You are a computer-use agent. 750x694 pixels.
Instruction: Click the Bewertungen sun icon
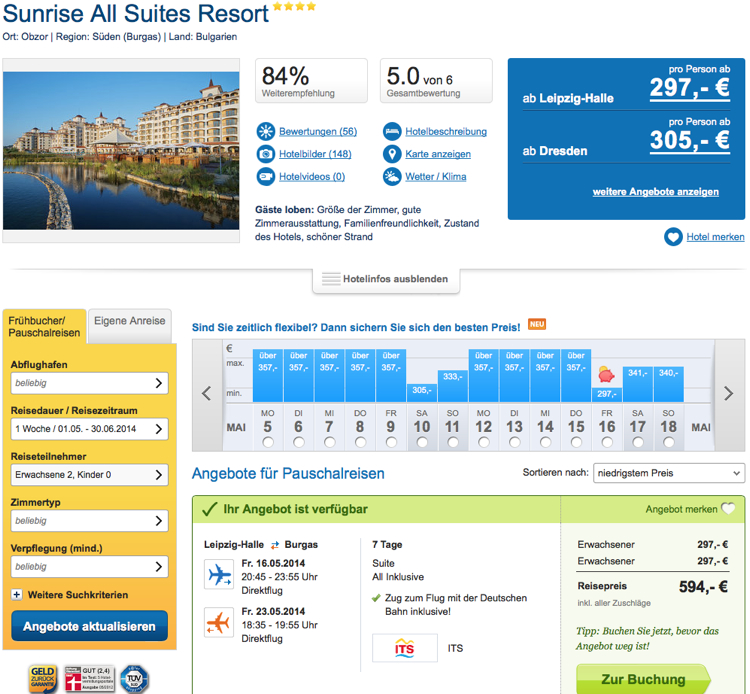pos(265,132)
